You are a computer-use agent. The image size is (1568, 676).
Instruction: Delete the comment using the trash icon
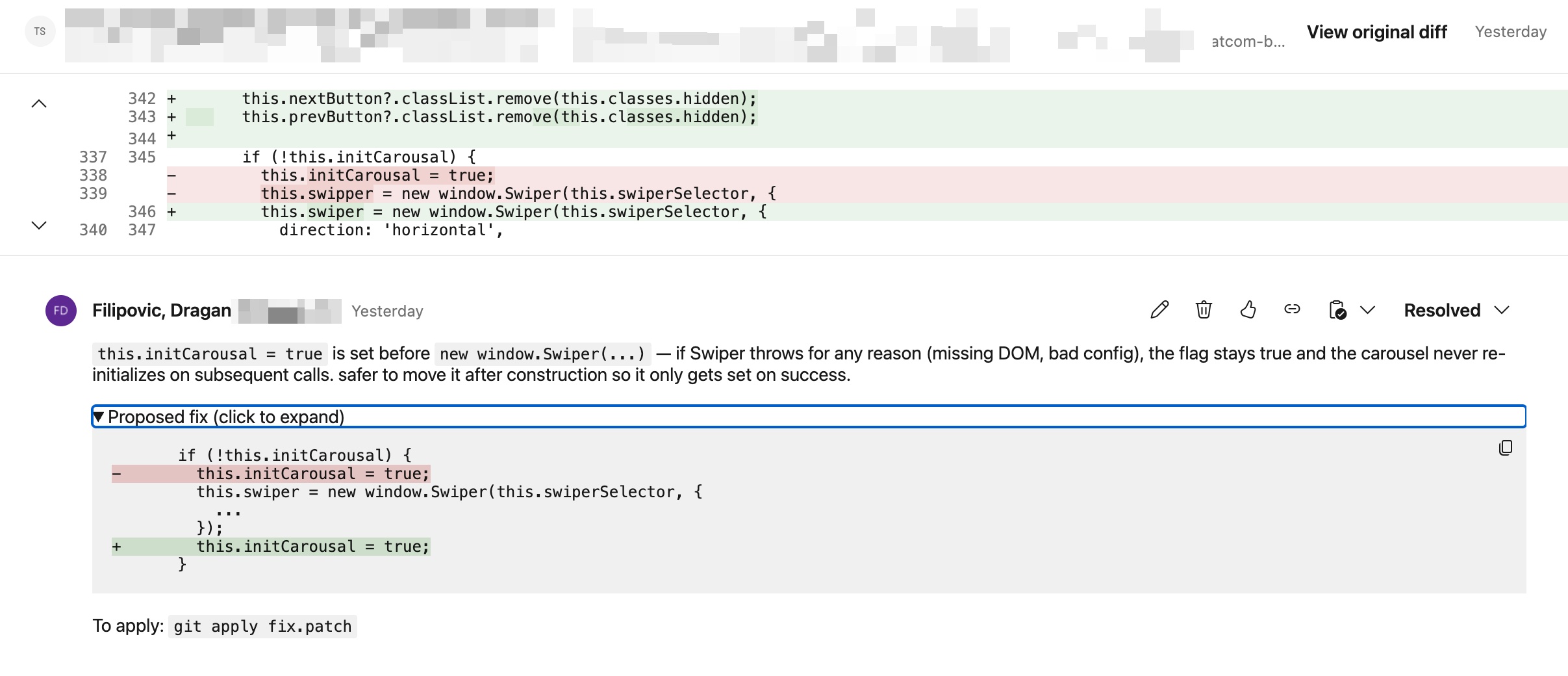tap(1205, 310)
